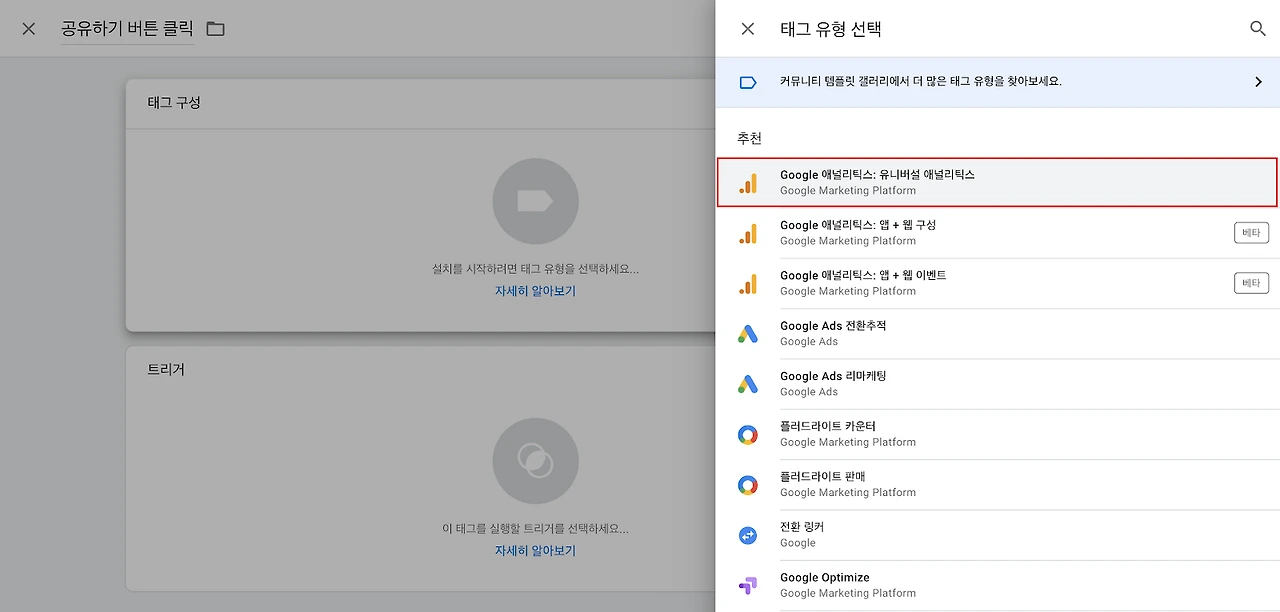This screenshot has height=612, width=1280.
Task: Open the folder icon beside tag name
Action: click(x=215, y=29)
